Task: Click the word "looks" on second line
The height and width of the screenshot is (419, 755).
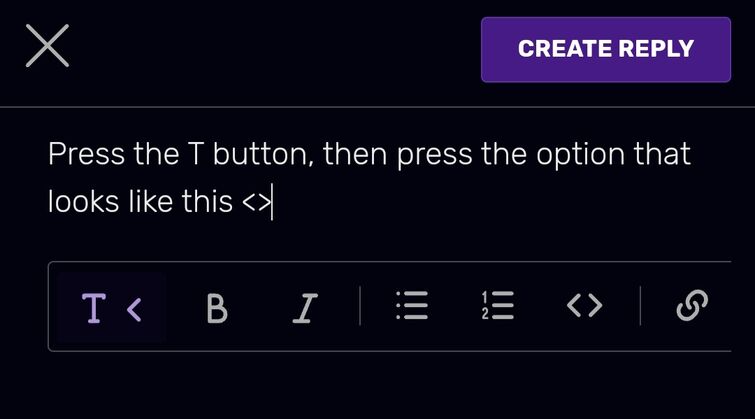Action: 83,201
